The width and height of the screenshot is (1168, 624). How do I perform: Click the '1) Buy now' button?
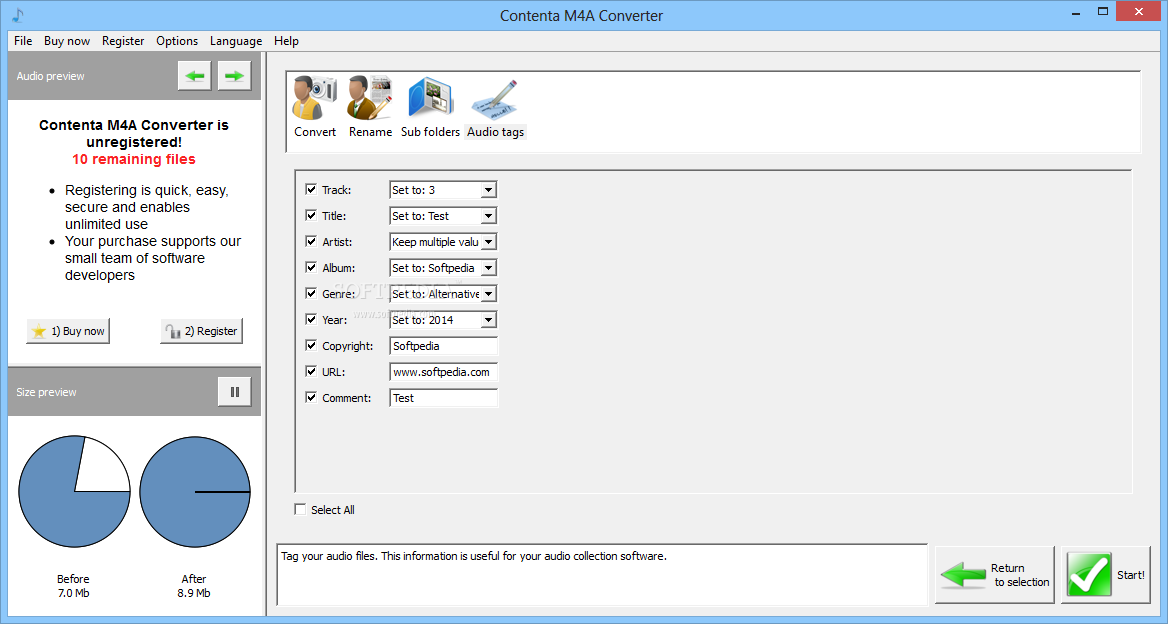pos(68,331)
